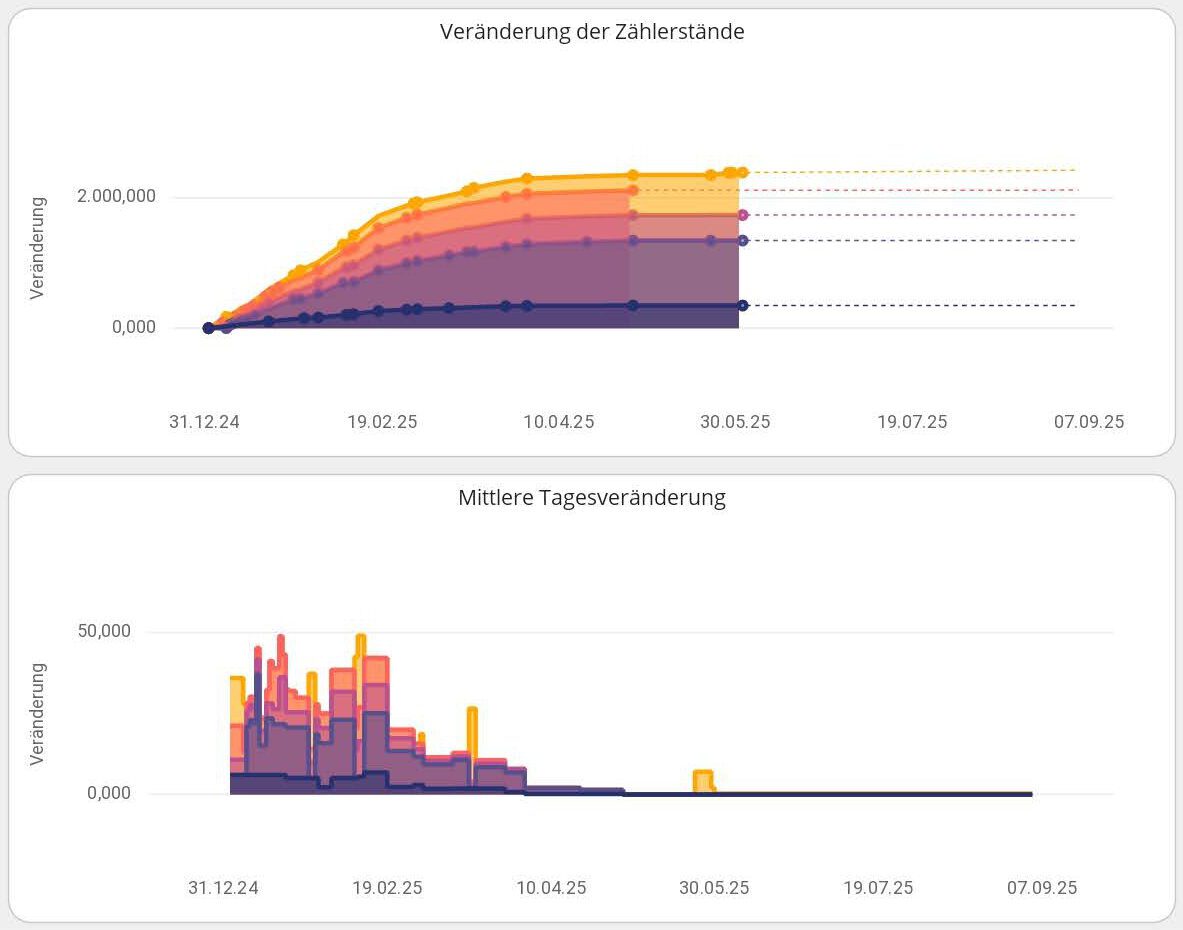This screenshot has height=930, width=1183.
Task: Click the dark blue starting point at 31.12.24
Action: 208,328
